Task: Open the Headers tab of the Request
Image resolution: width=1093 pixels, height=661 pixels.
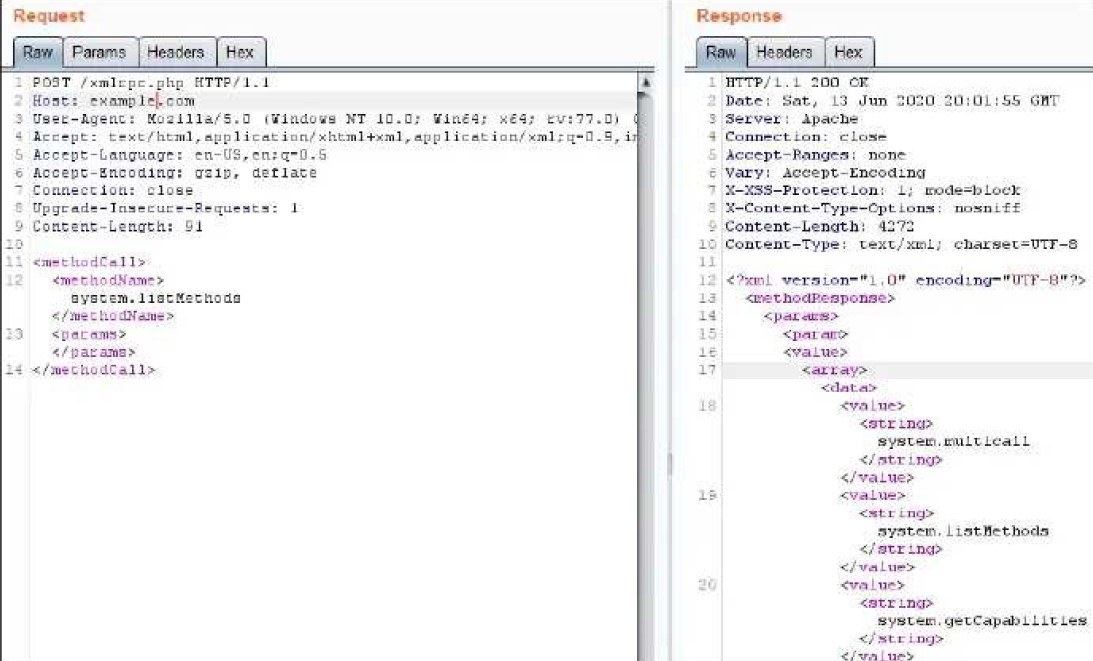Action: tap(176, 51)
